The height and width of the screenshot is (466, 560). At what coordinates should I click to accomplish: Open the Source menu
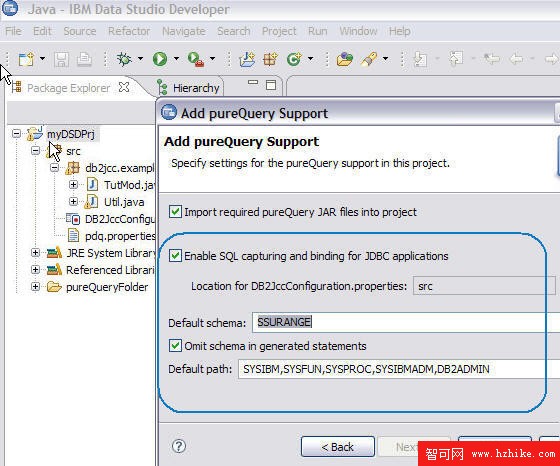(80, 31)
